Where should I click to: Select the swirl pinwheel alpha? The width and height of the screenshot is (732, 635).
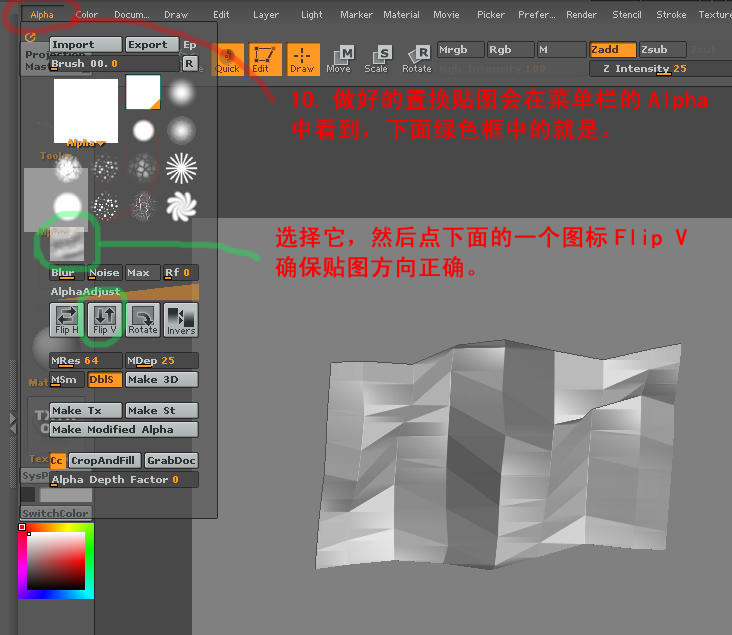pos(182,206)
